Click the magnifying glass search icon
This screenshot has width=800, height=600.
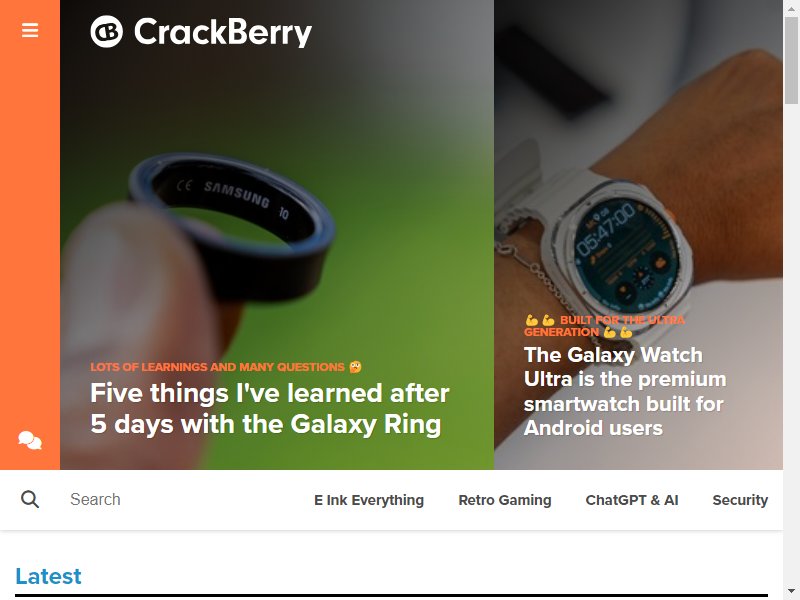[30, 499]
